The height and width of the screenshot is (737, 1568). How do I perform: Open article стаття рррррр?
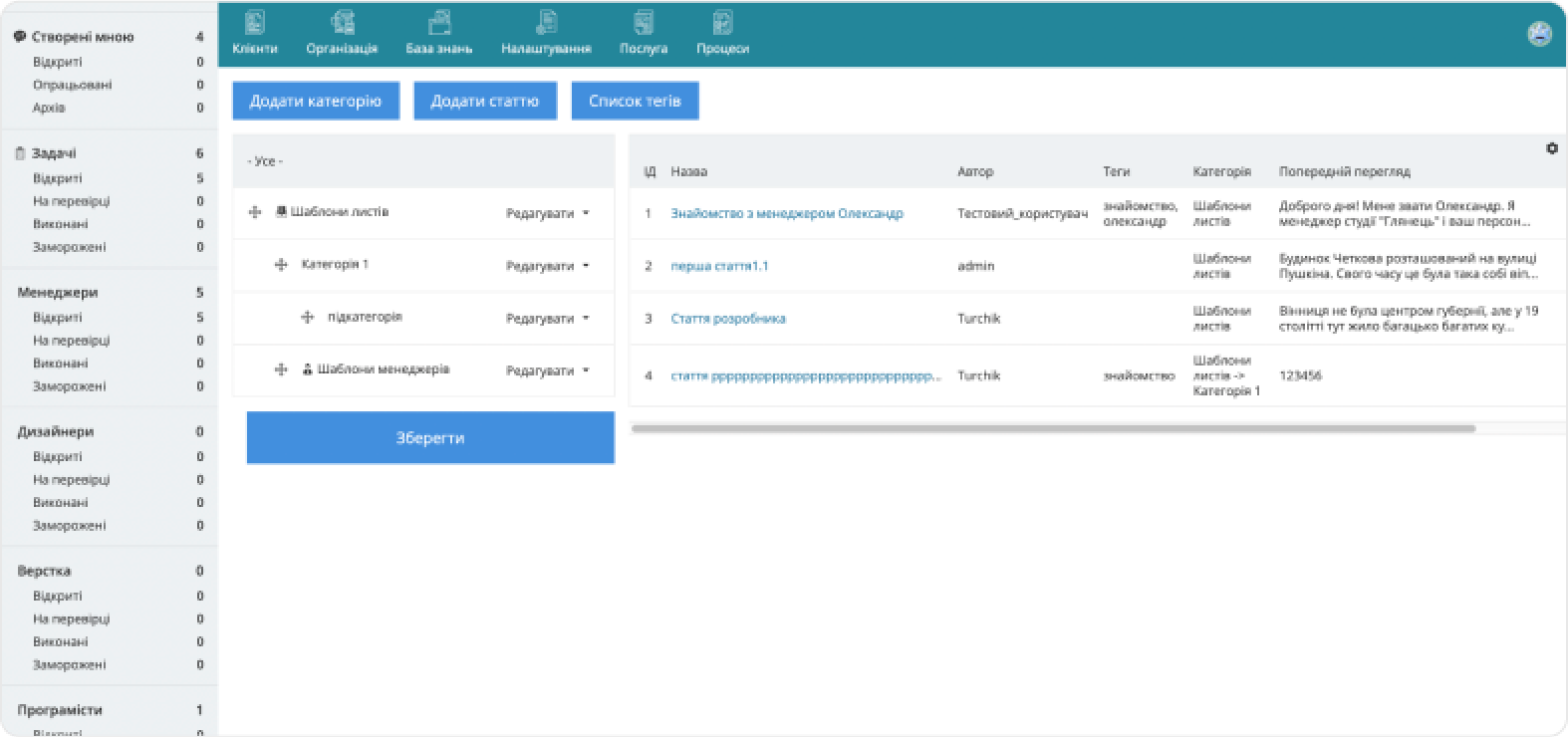pyautogui.click(x=805, y=375)
